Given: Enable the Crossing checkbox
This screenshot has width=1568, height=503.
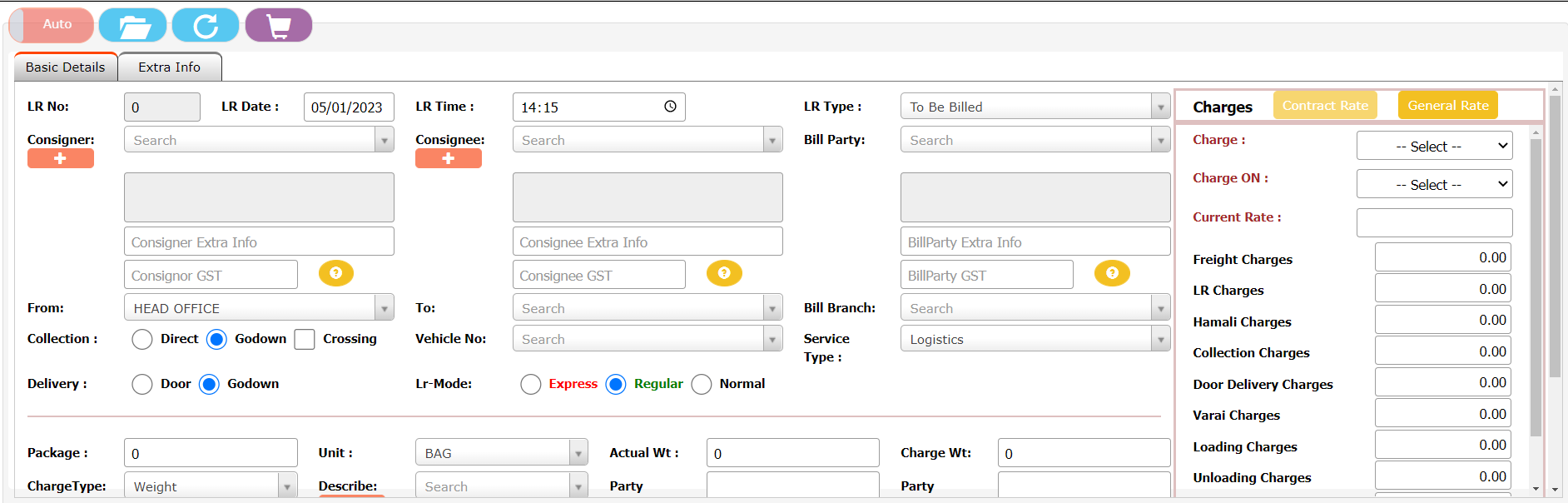Looking at the screenshot, I should click(x=305, y=339).
